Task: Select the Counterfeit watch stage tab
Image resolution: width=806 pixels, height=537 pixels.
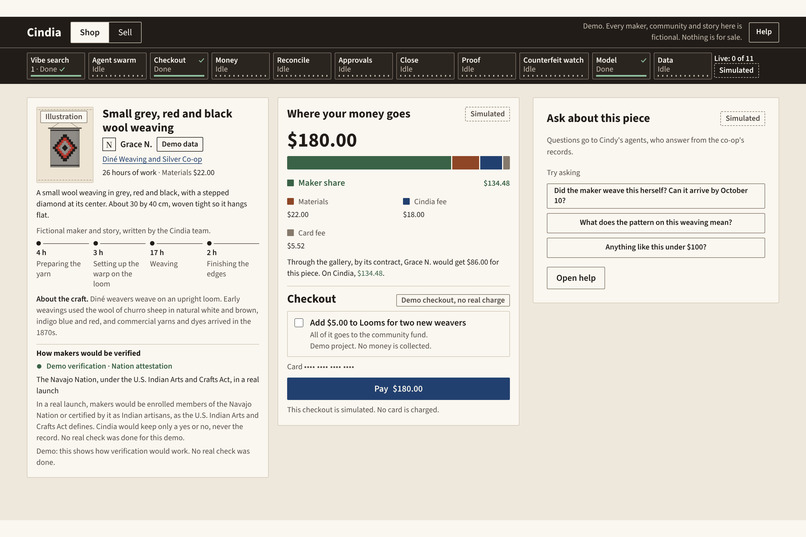Action: pos(554,65)
